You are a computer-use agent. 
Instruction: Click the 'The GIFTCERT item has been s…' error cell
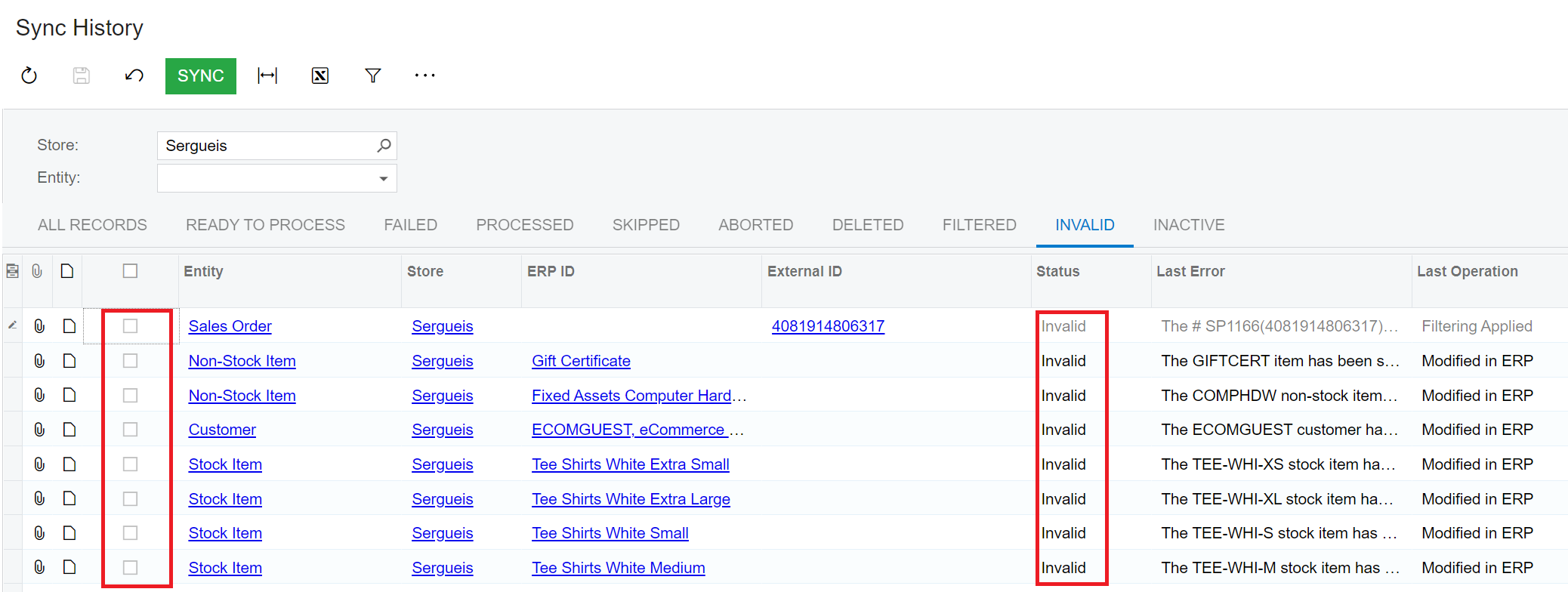[x=1280, y=361]
